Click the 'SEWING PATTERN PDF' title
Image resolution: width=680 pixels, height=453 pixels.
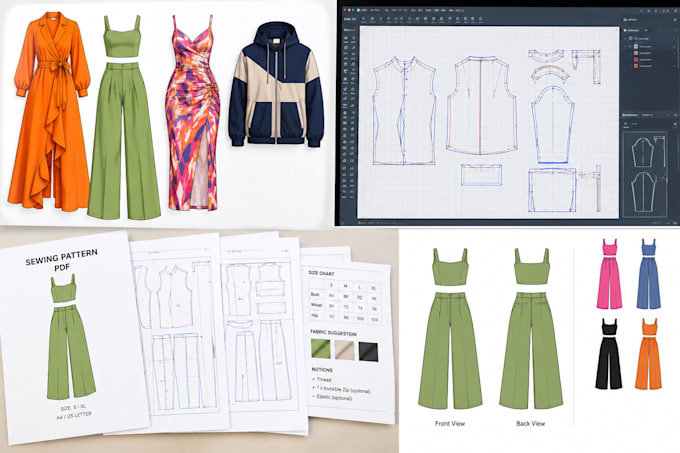click(61, 261)
